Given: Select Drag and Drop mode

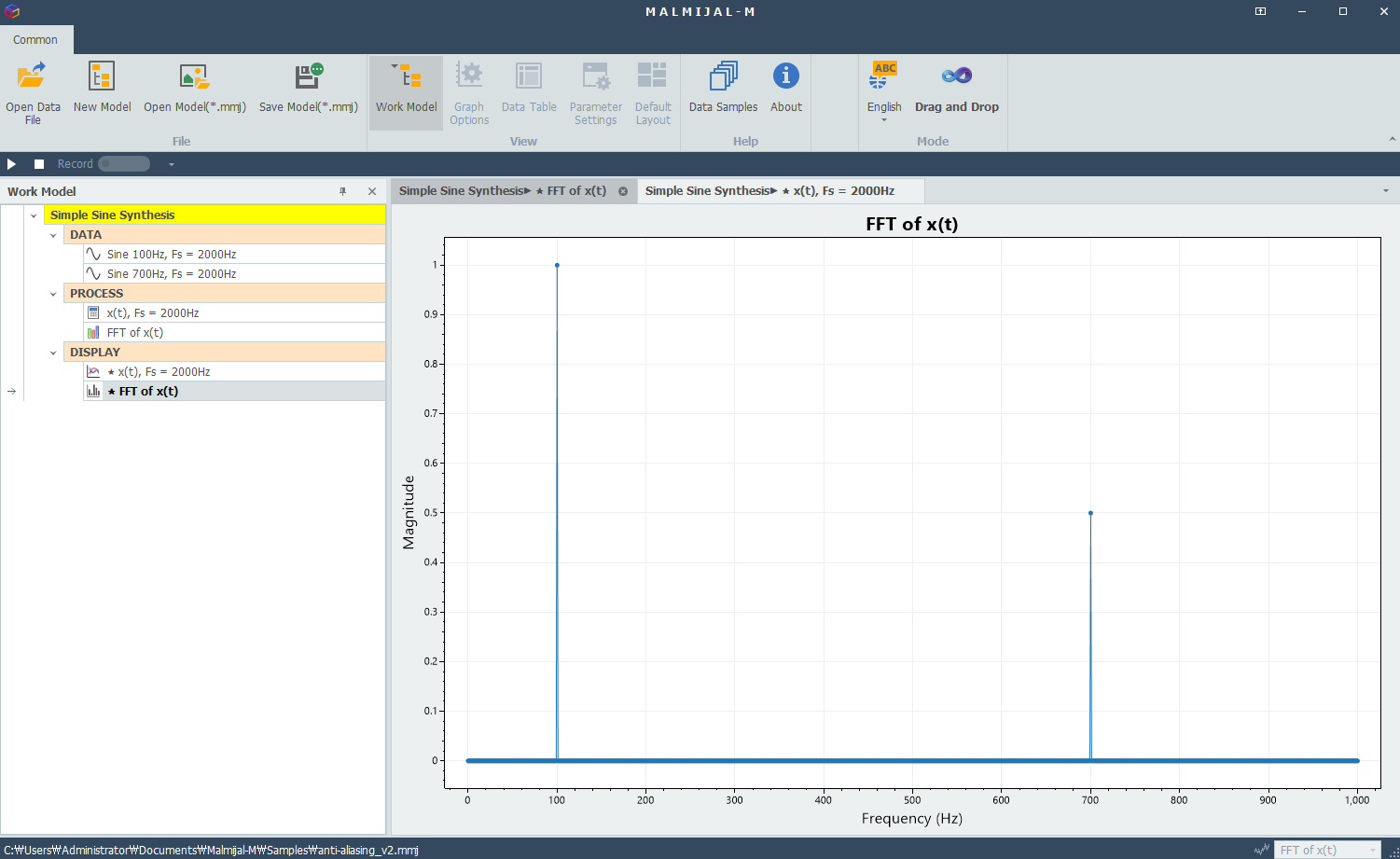Looking at the screenshot, I should [957, 88].
